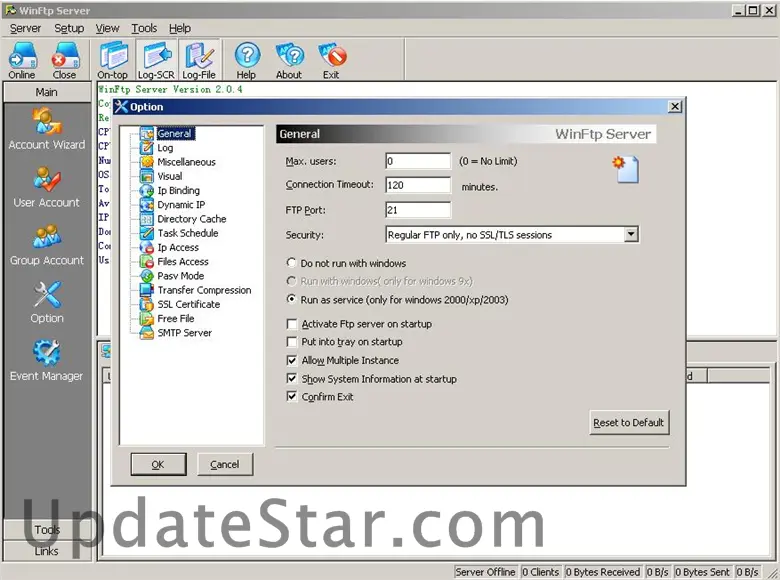This screenshot has width=780, height=580.
Task: Open the View menu
Action: coord(107,28)
